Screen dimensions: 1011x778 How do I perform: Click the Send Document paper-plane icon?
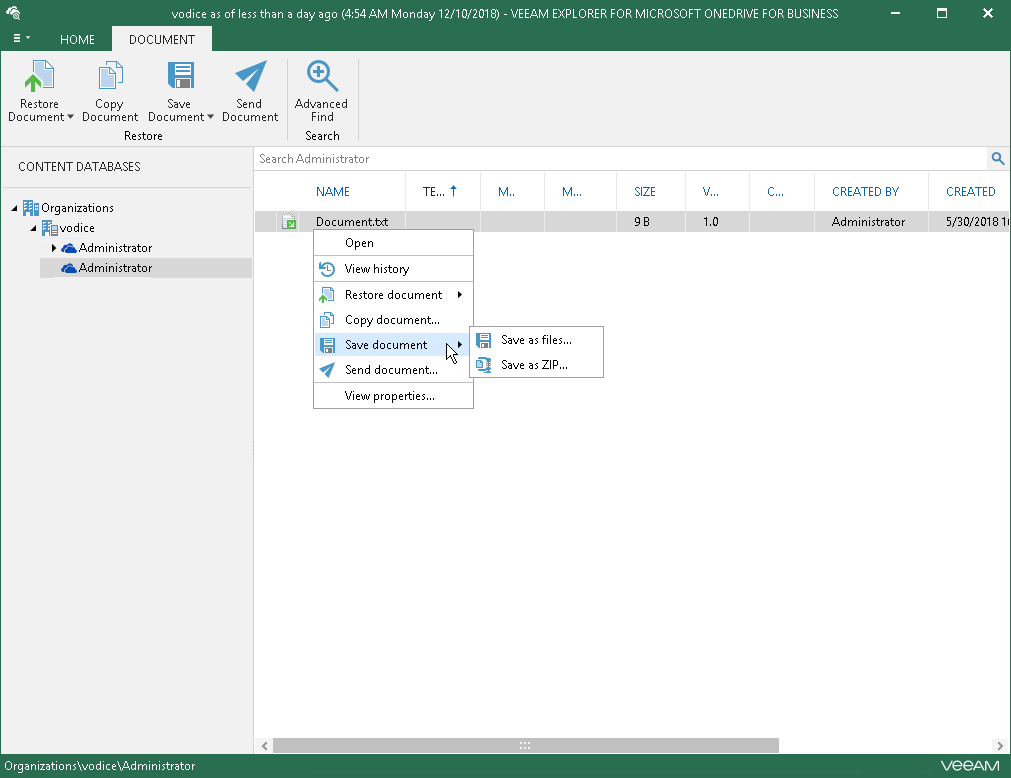(x=251, y=76)
